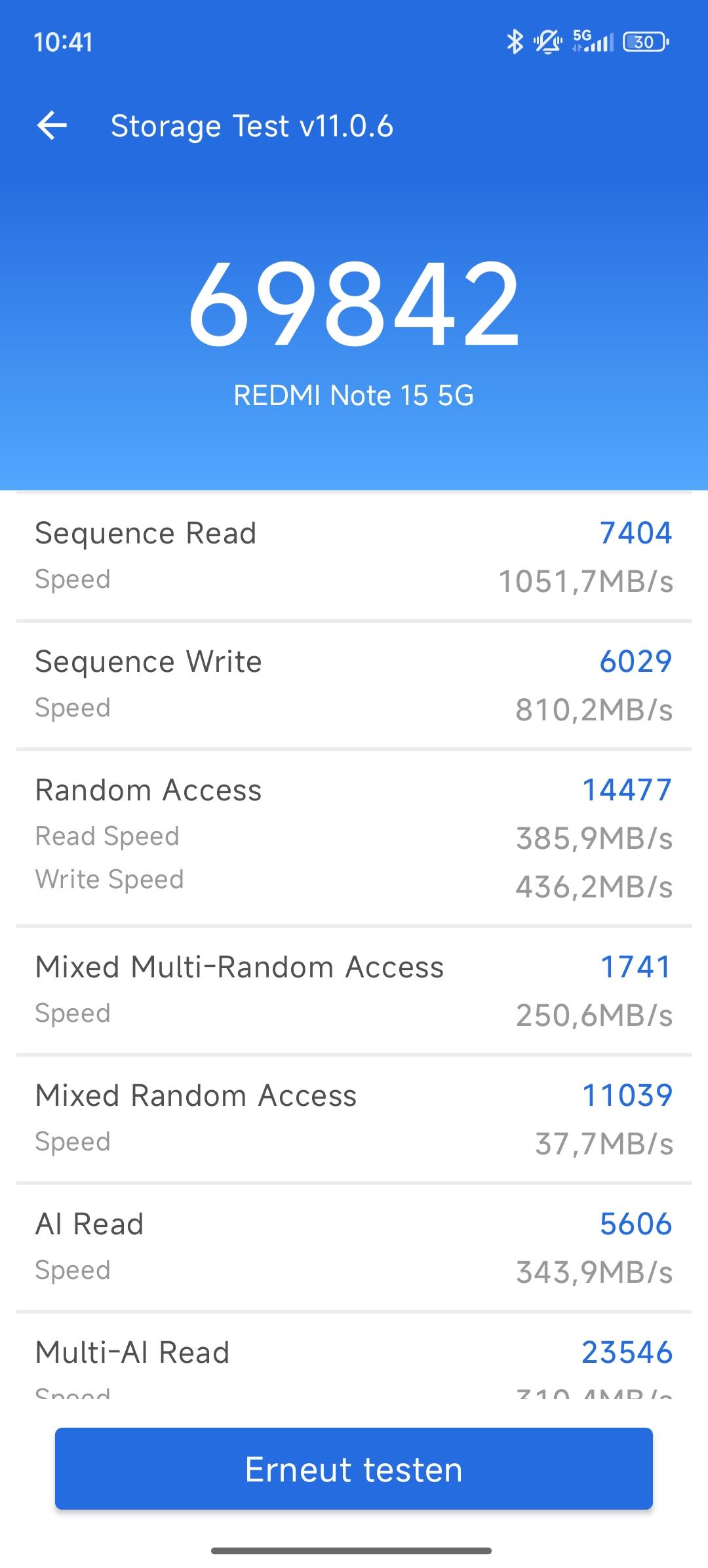
Task: Open the Mixed Multi-Random Access row
Action: 354,990
